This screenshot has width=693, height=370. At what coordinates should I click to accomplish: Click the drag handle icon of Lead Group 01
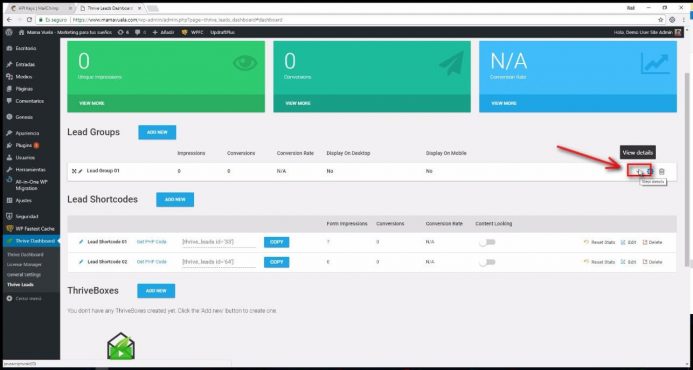(x=74, y=171)
